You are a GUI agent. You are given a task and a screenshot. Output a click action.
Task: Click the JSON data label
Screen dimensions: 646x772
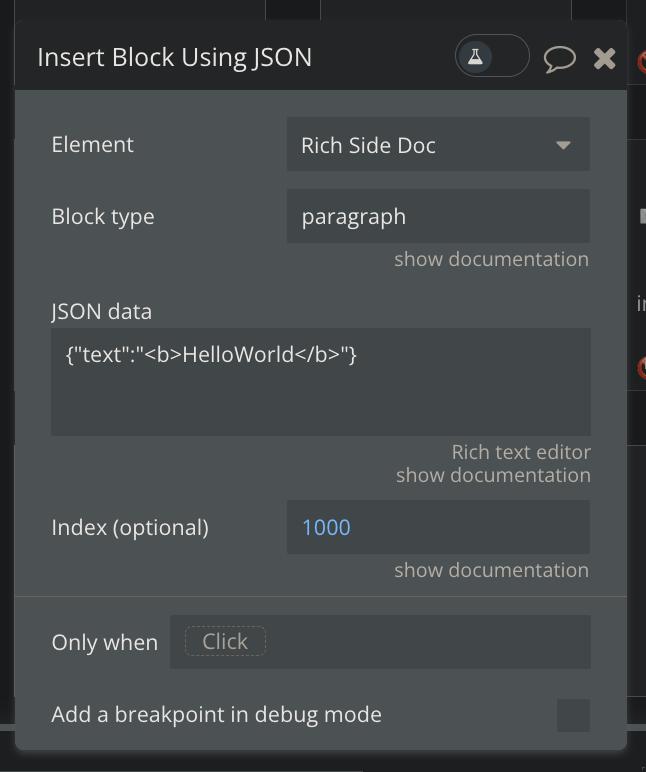point(102,311)
